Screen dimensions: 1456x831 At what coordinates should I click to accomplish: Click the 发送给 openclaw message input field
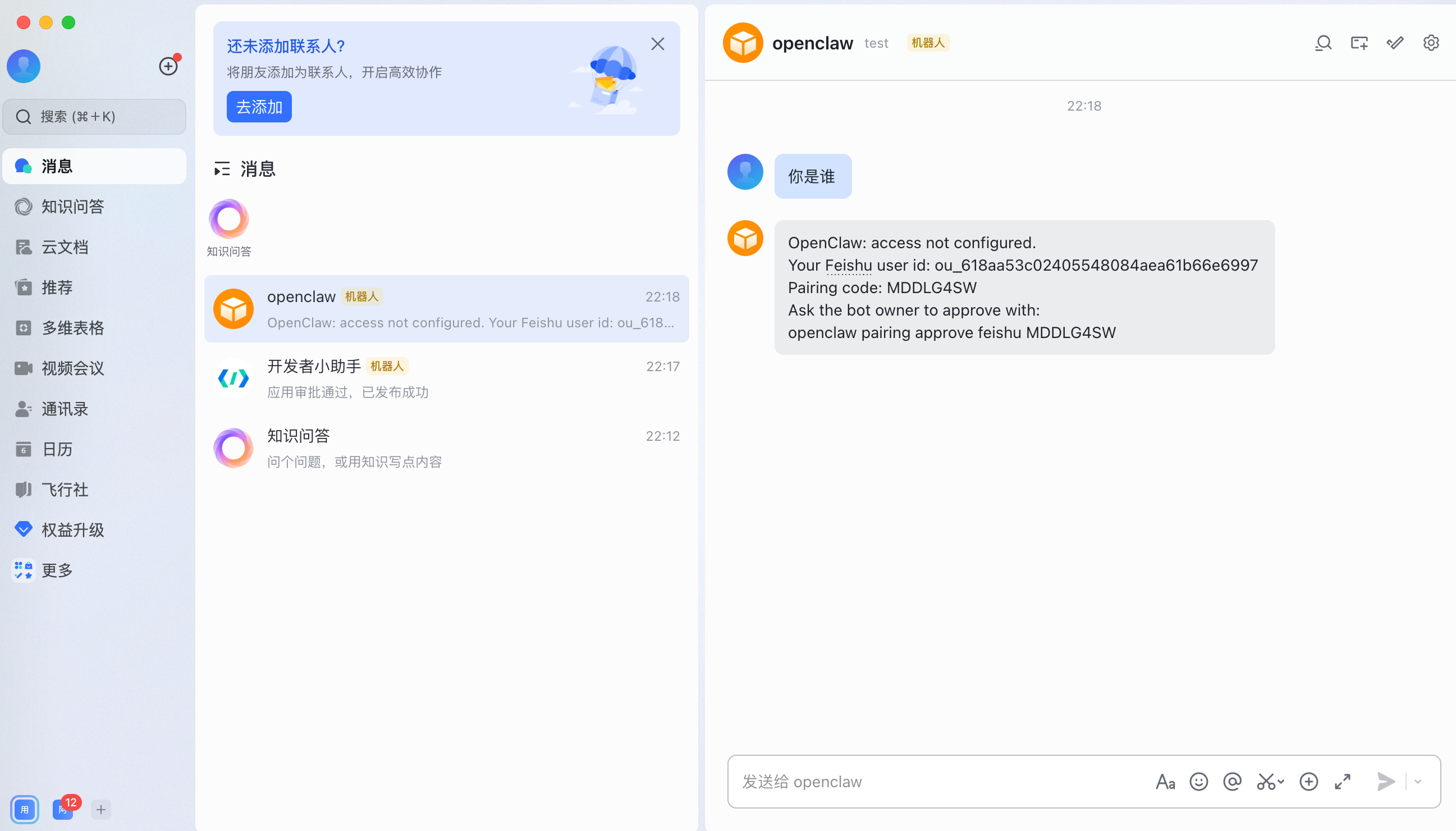936,782
